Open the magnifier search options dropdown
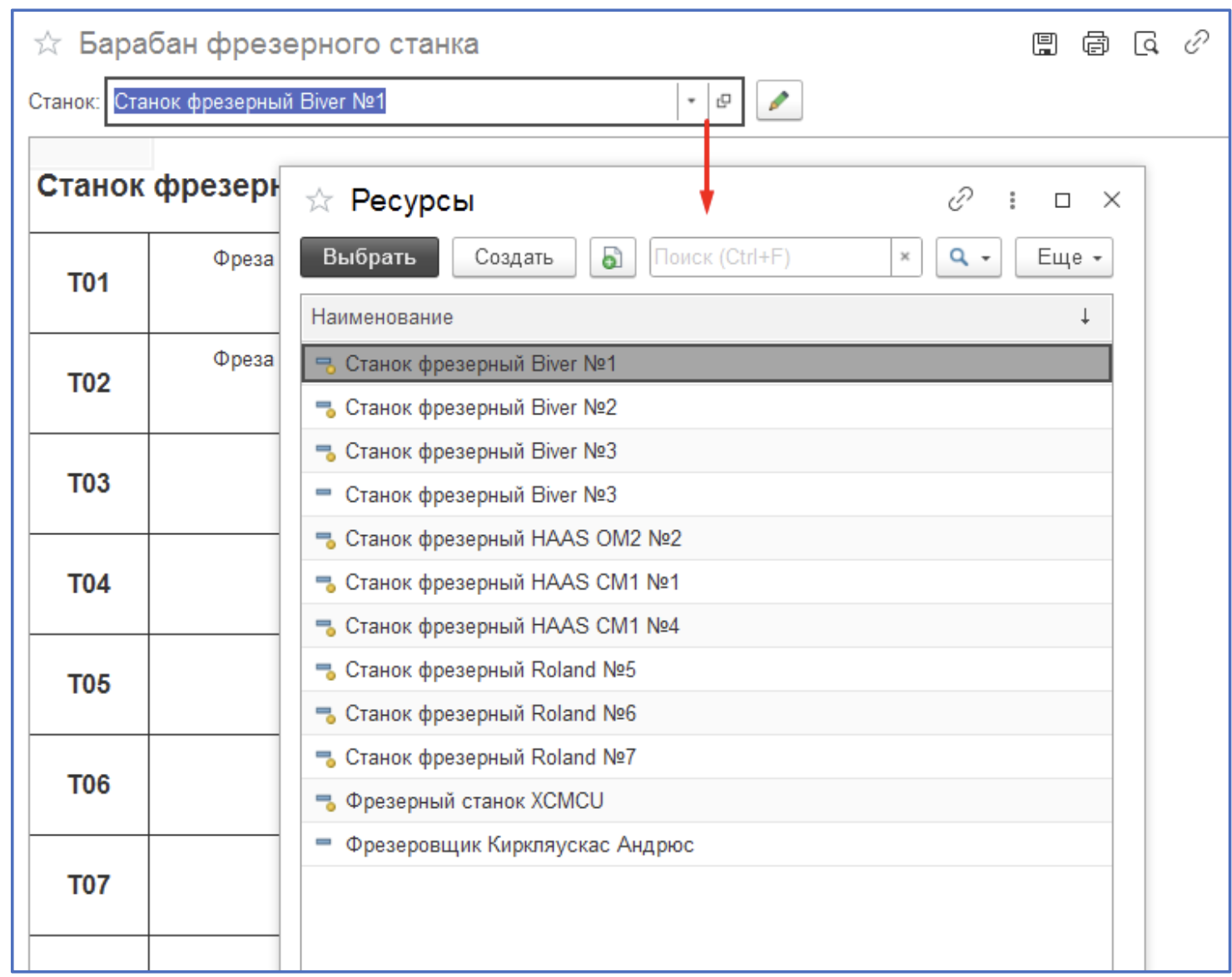This screenshot has height=977, width=1232. pyautogui.click(x=967, y=257)
